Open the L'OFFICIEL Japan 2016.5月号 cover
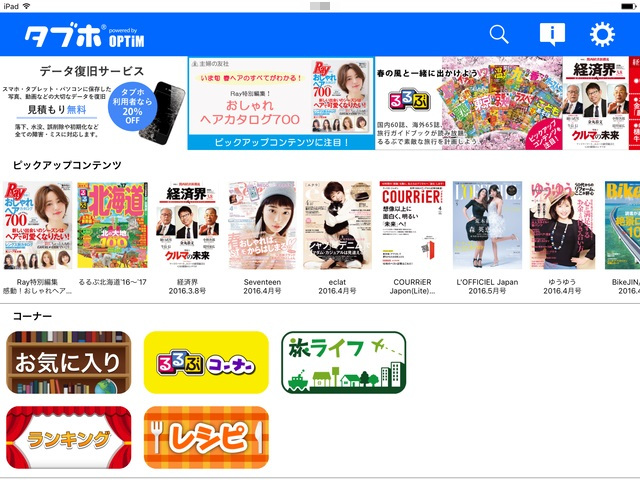This screenshot has height=480, width=640. (x=487, y=225)
